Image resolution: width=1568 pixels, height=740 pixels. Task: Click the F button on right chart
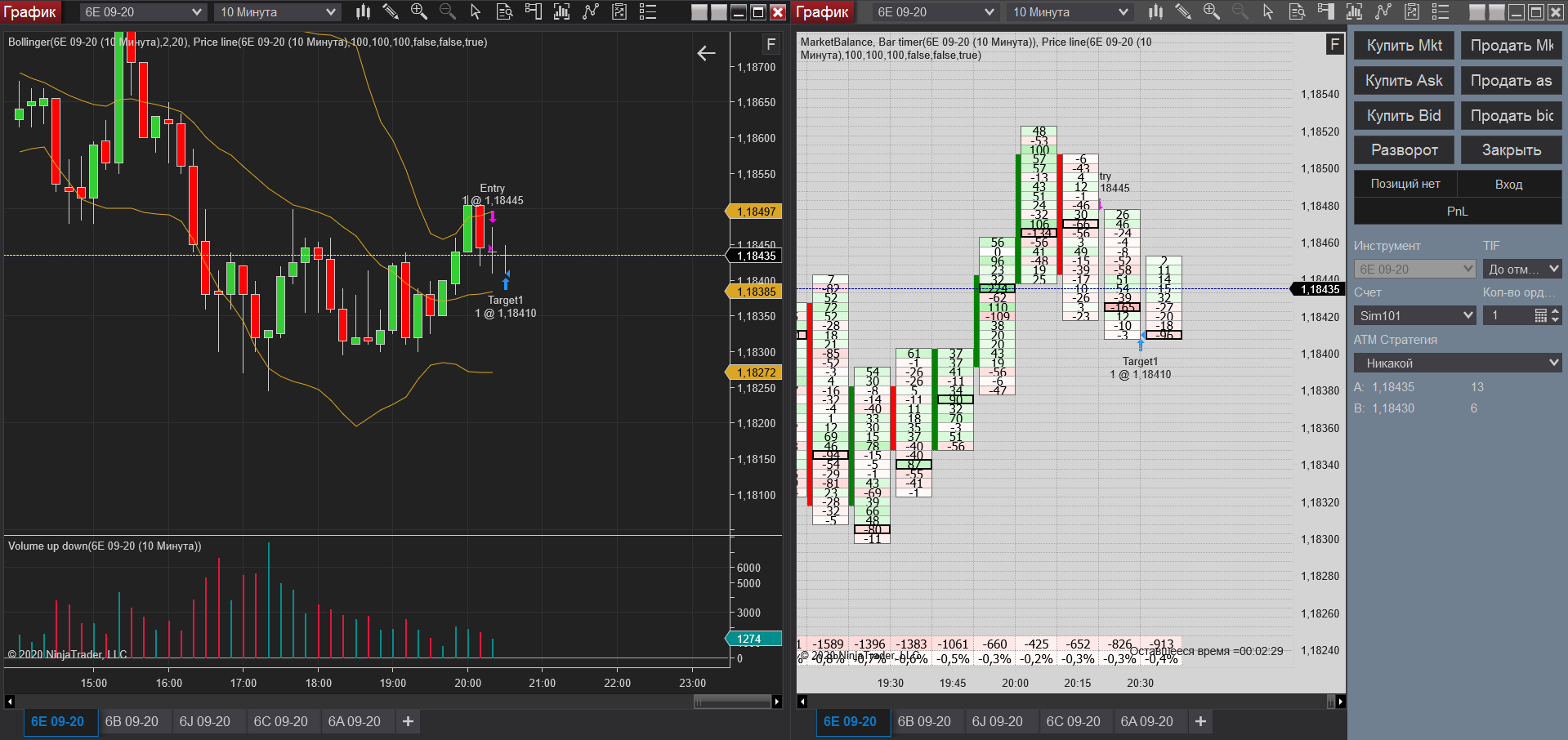click(x=1334, y=44)
